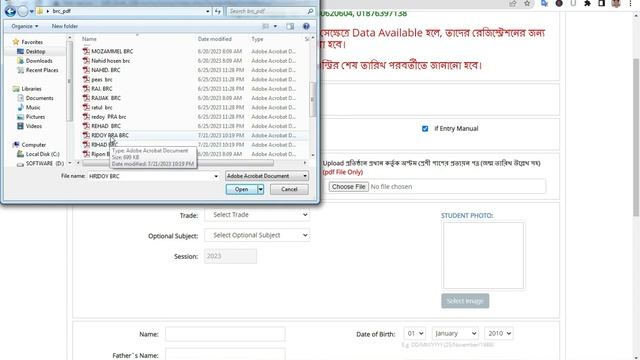Cancel the file selection dialog
Image resolution: width=640 pixels, height=360 pixels.
289,189
